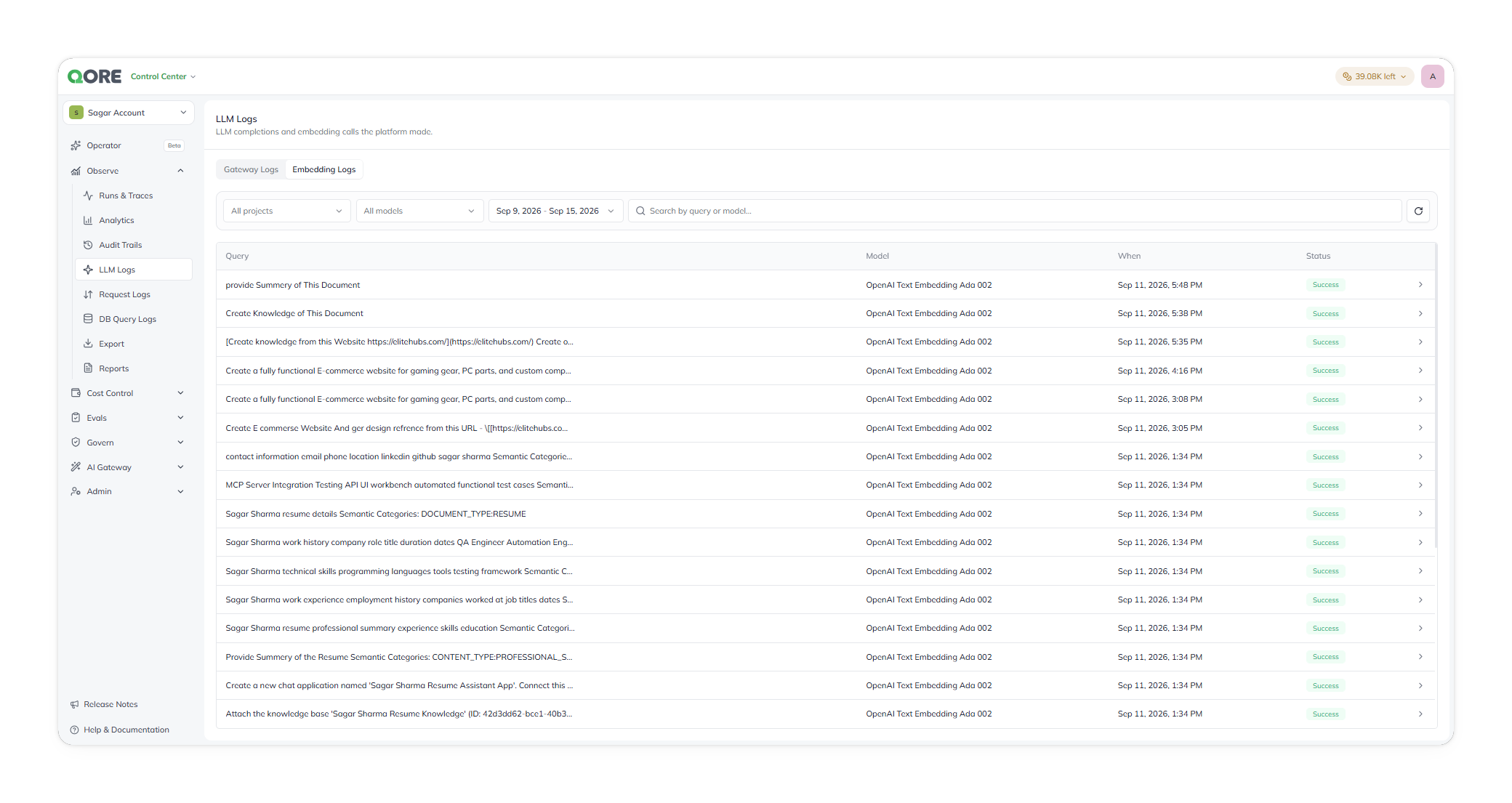
Task: Open 'Attach the knowledge base' log row
Action: pyautogui.click(x=827, y=714)
